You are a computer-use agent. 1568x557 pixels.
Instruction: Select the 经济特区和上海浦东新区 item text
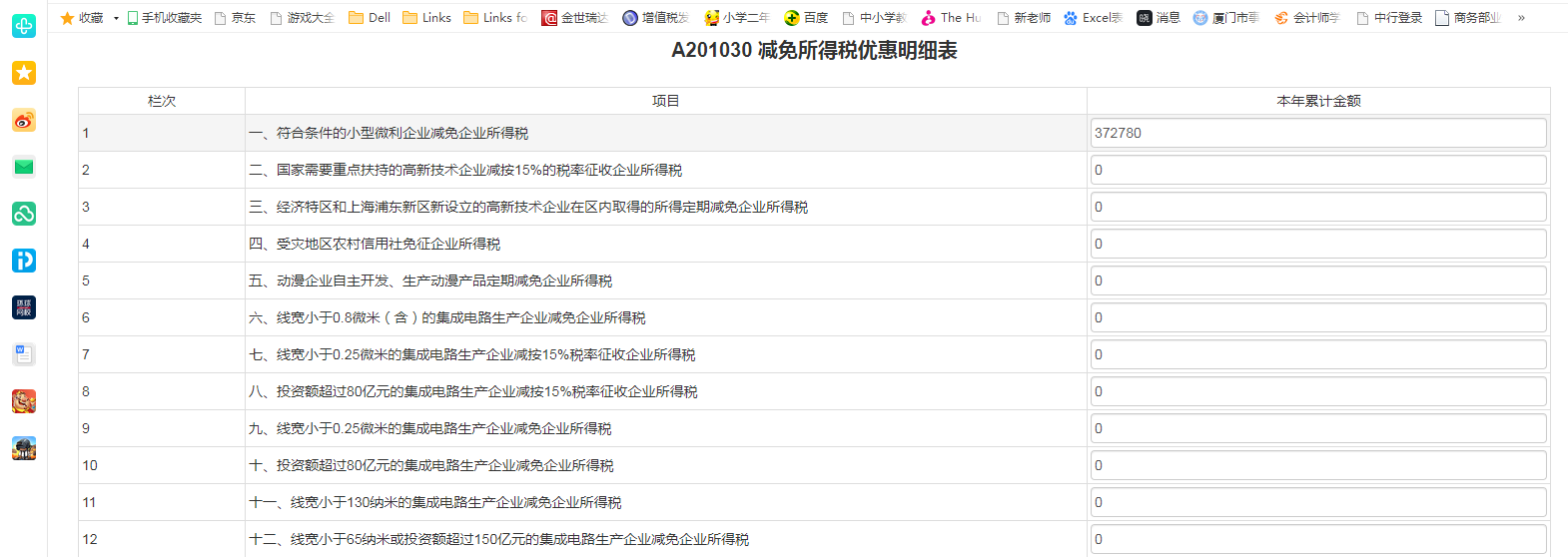(528, 207)
